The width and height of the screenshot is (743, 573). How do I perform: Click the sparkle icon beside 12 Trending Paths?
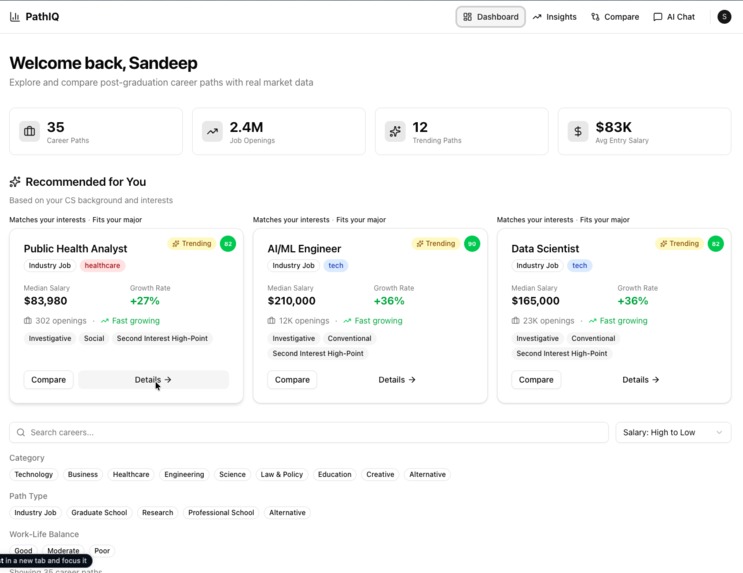395,131
